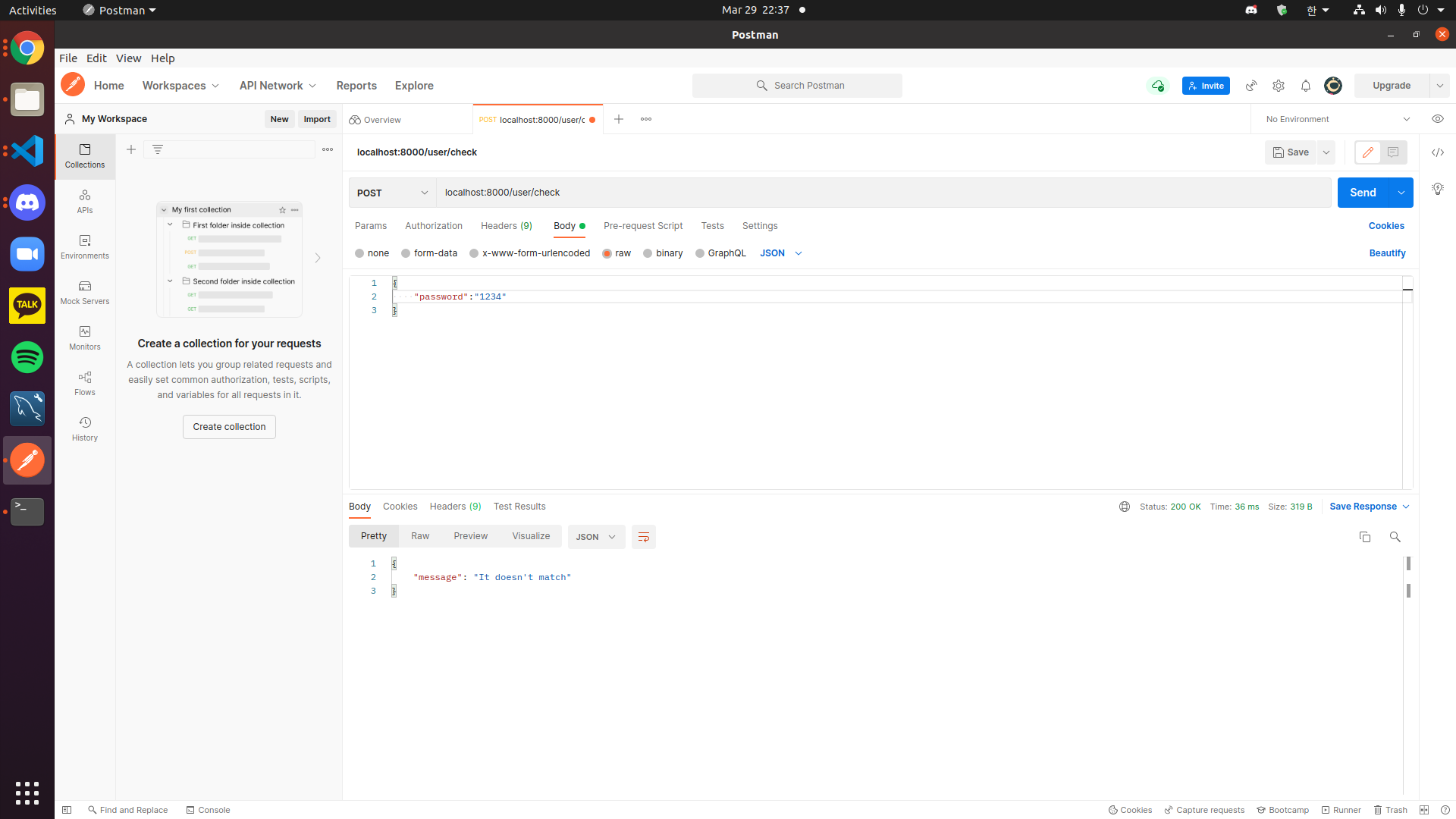1456x819 pixels.
Task: Open the Console in status bar
Action: (x=208, y=810)
